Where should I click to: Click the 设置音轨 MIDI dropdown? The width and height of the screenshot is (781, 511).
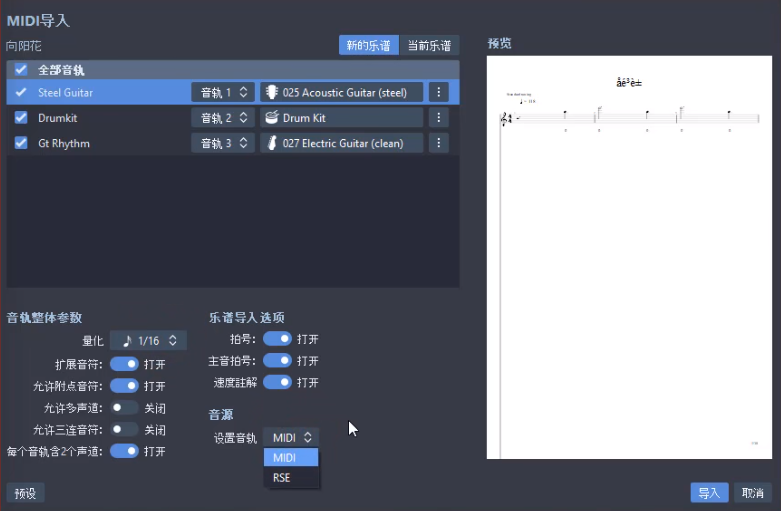coord(291,437)
